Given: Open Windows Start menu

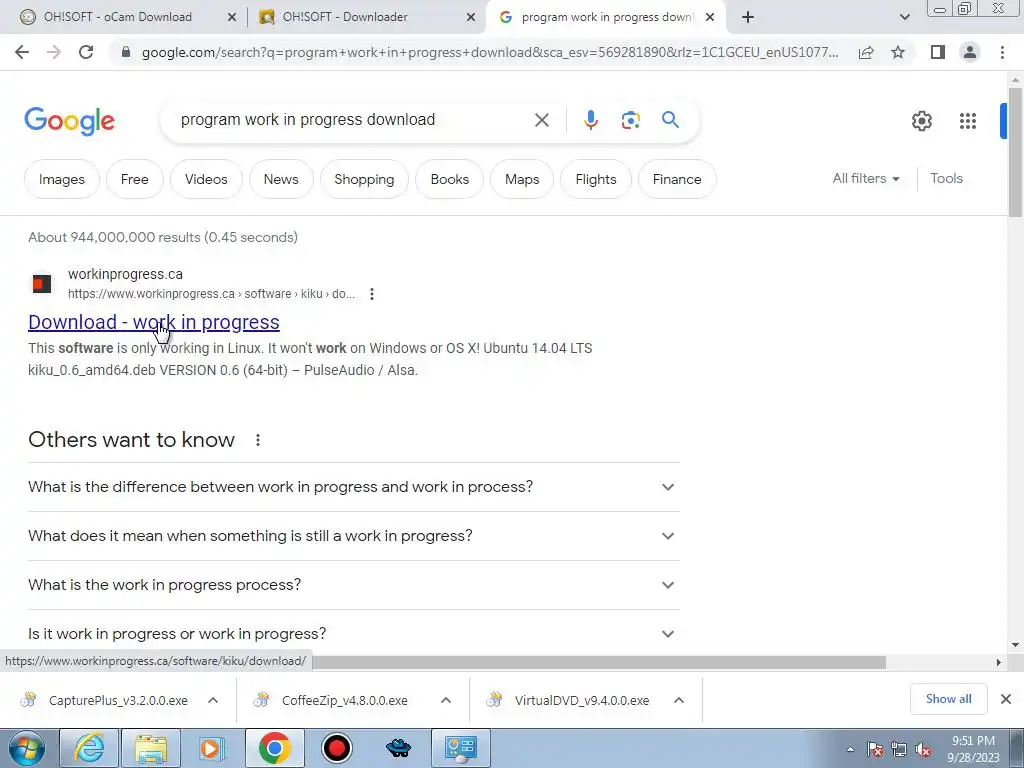Looking at the screenshot, I should pos(27,748).
